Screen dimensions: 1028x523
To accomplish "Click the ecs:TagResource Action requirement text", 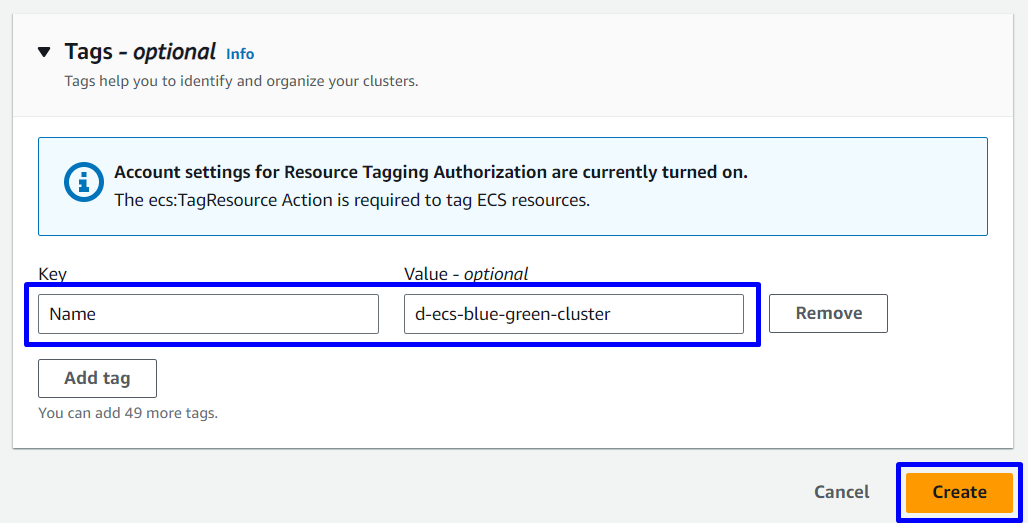I will (x=352, y=200).
